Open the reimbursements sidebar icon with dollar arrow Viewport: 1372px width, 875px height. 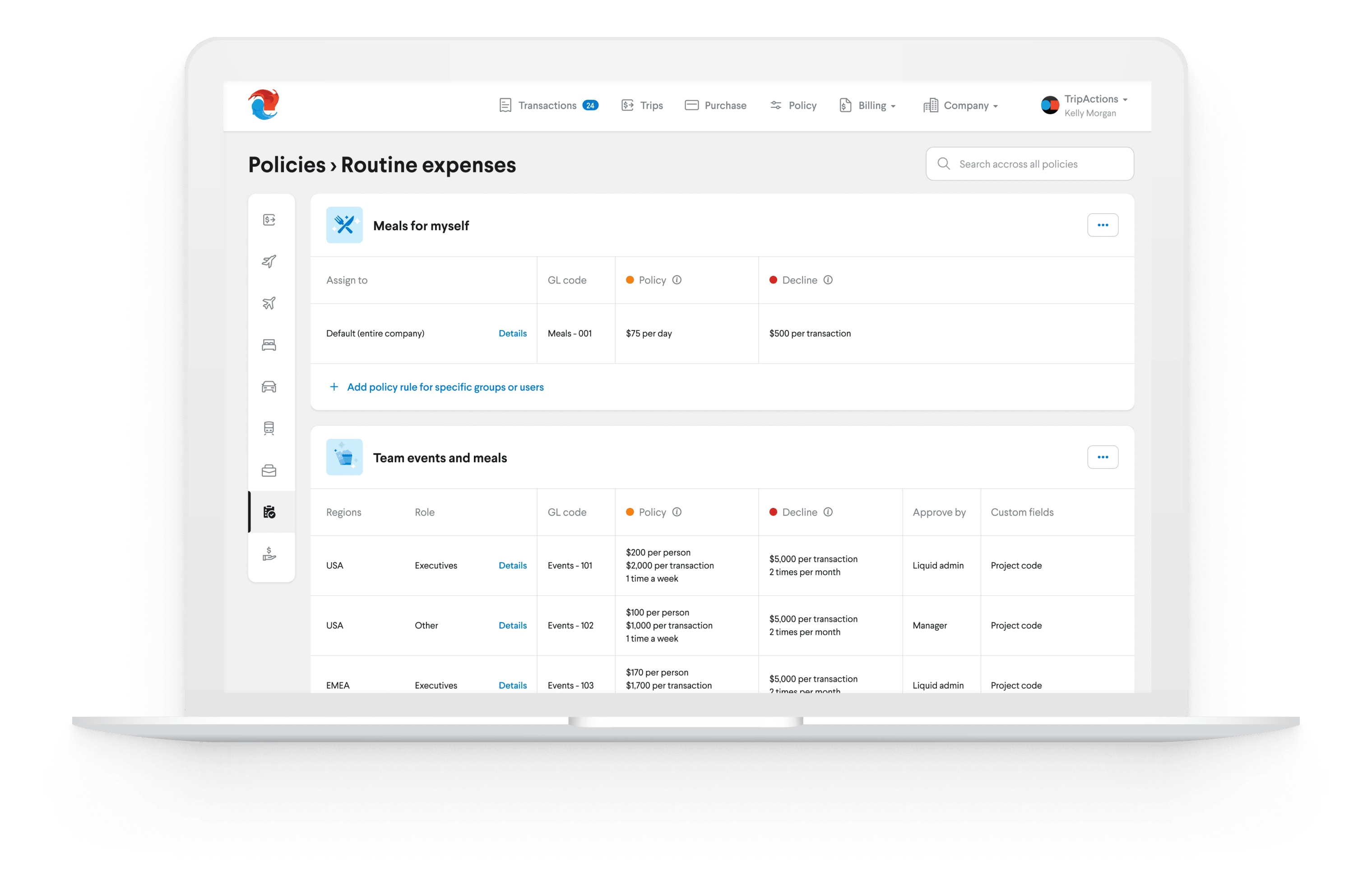[x=269, y=220]
